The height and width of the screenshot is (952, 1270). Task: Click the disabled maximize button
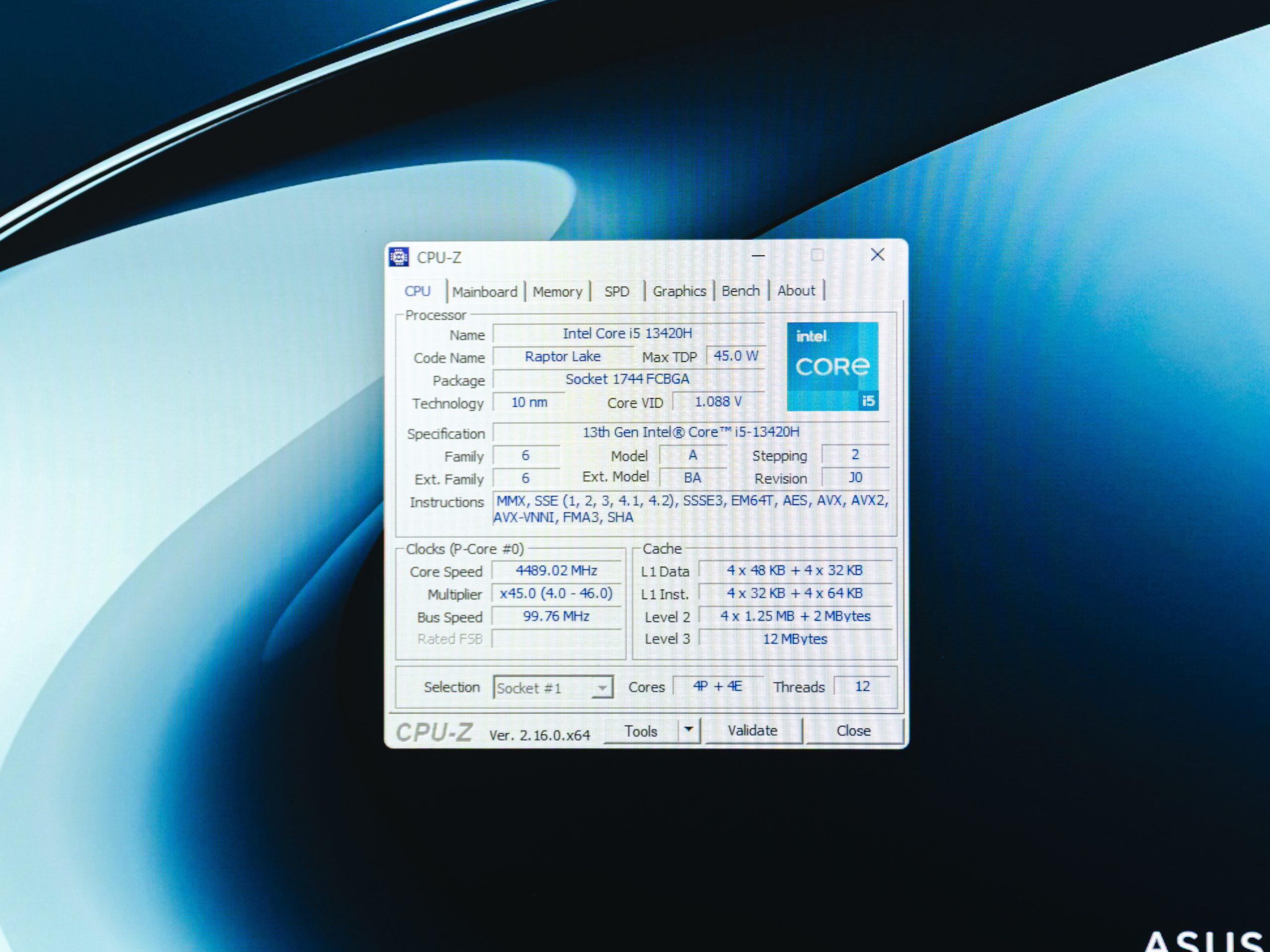pyautogui.click(x=817, y=255)
